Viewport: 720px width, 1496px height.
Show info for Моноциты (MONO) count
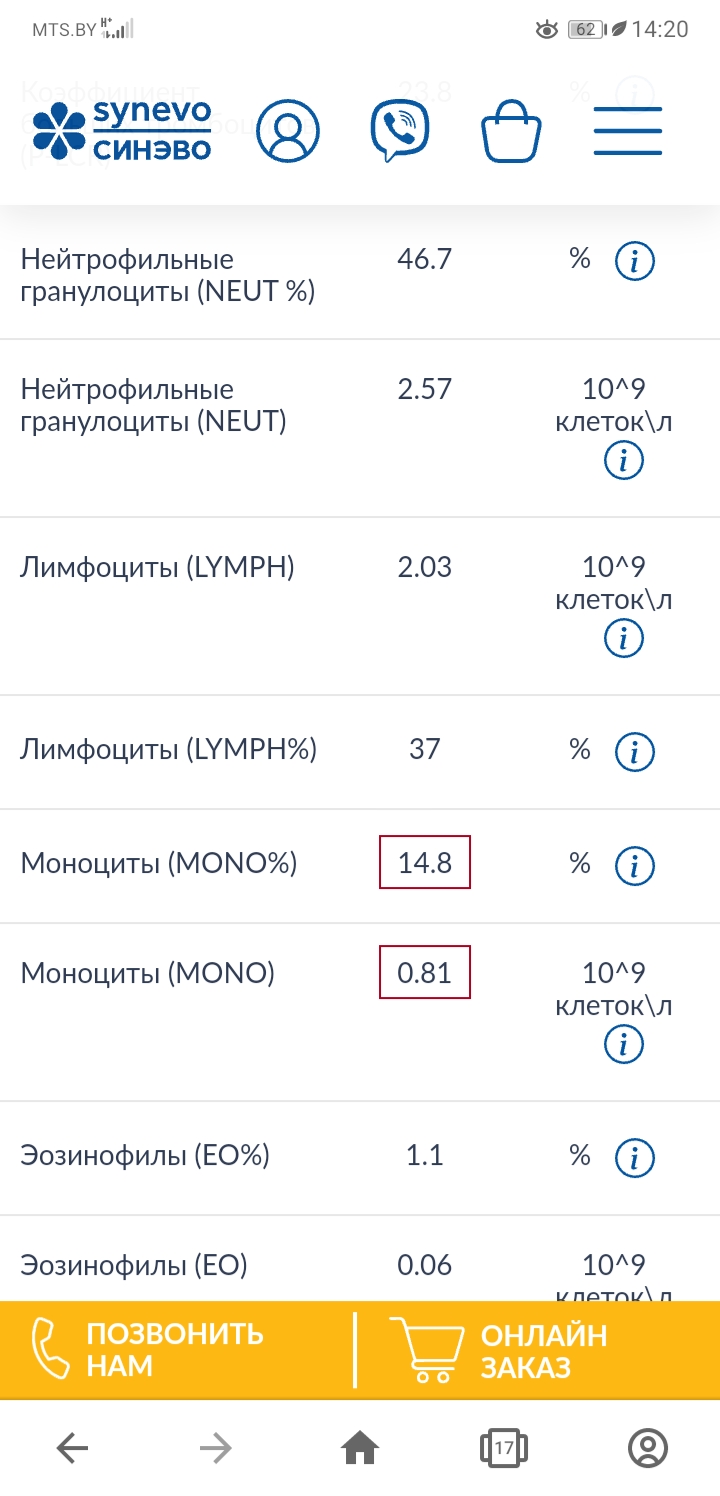coord(624,1045)
